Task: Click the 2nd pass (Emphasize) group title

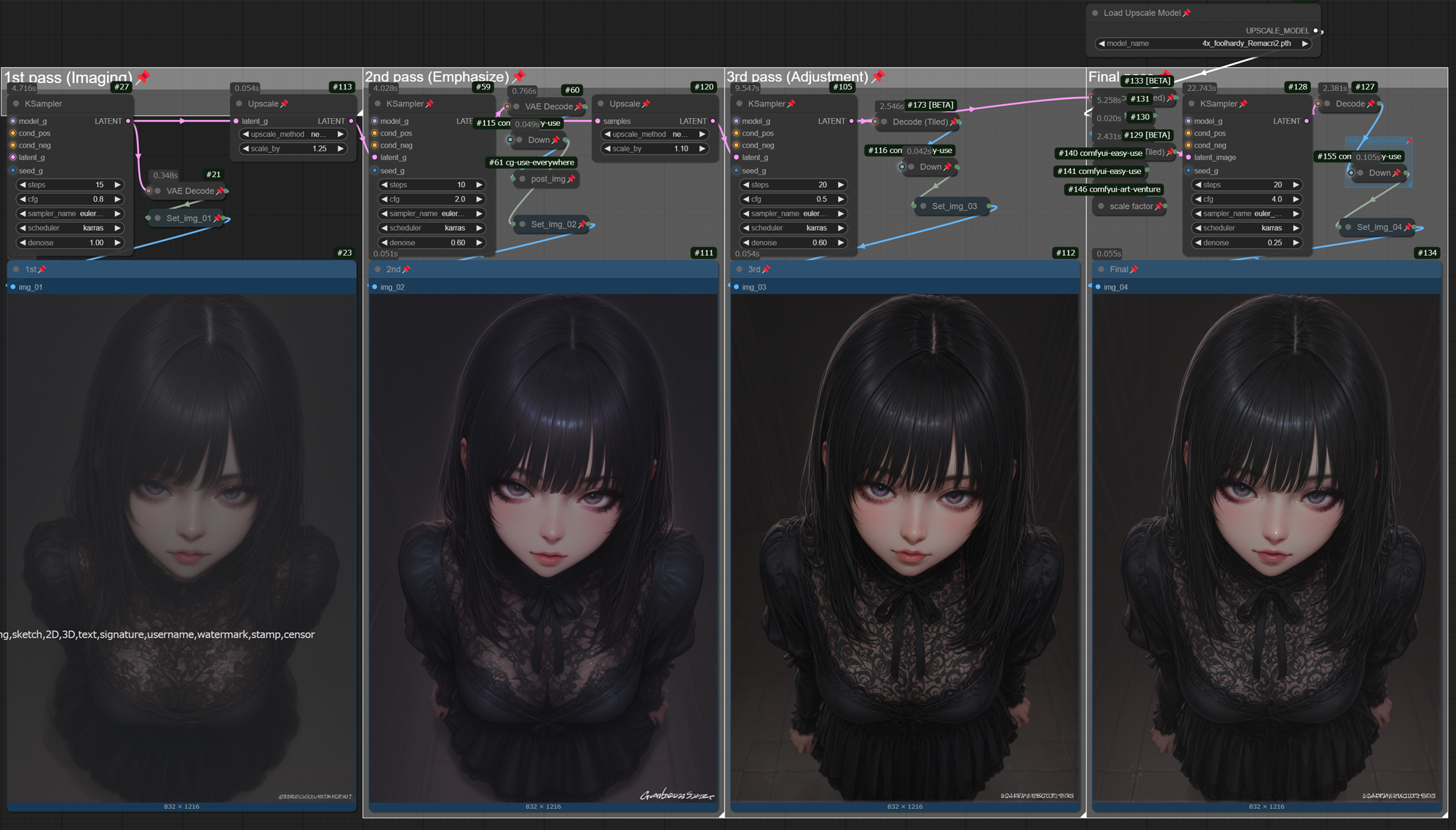Action: click(x=436, y=77)
